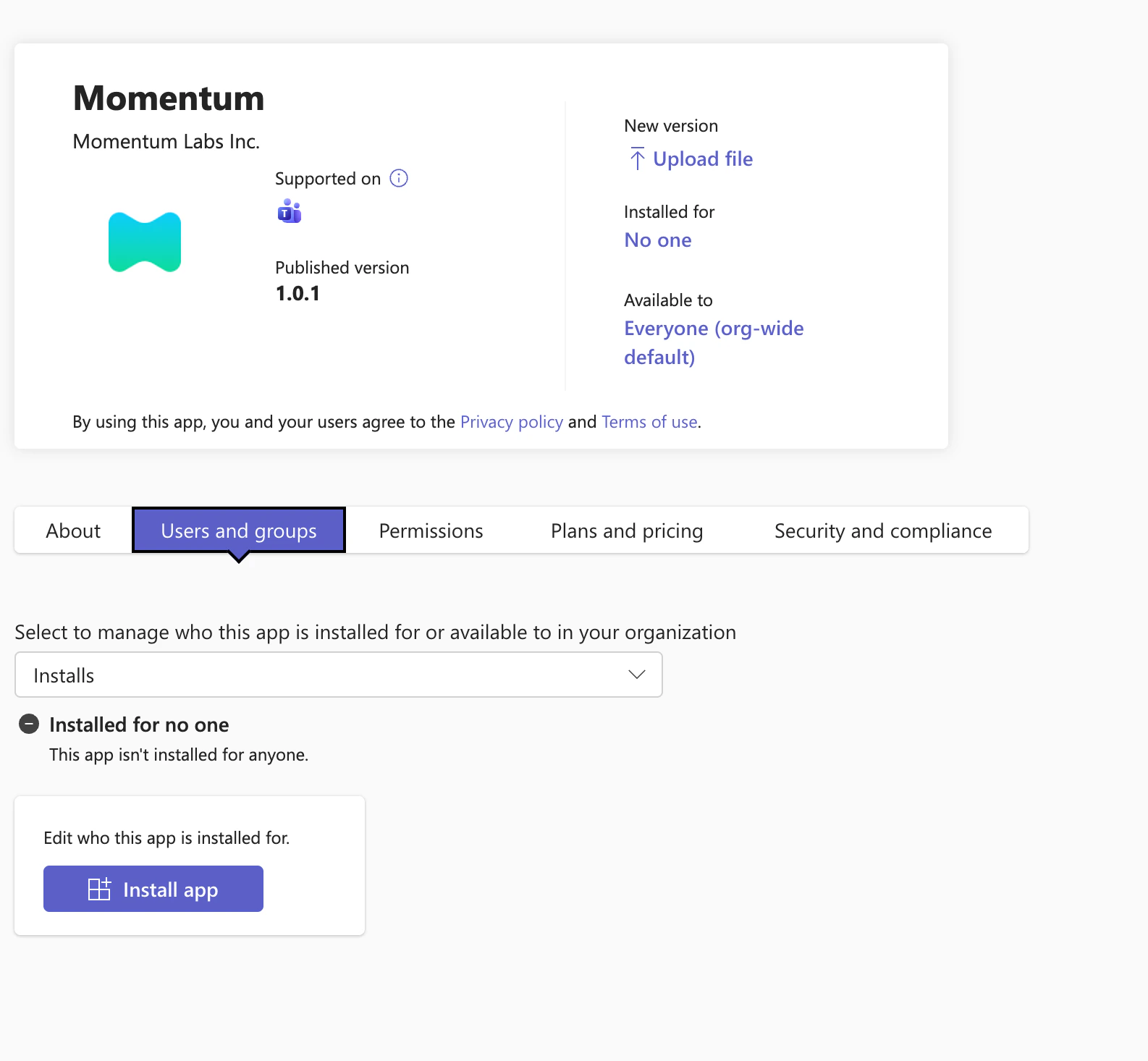Click the minus circle status icon
Image resolution: width=1148 pixels, height=1061 pixels.
[x=29, y=724]
